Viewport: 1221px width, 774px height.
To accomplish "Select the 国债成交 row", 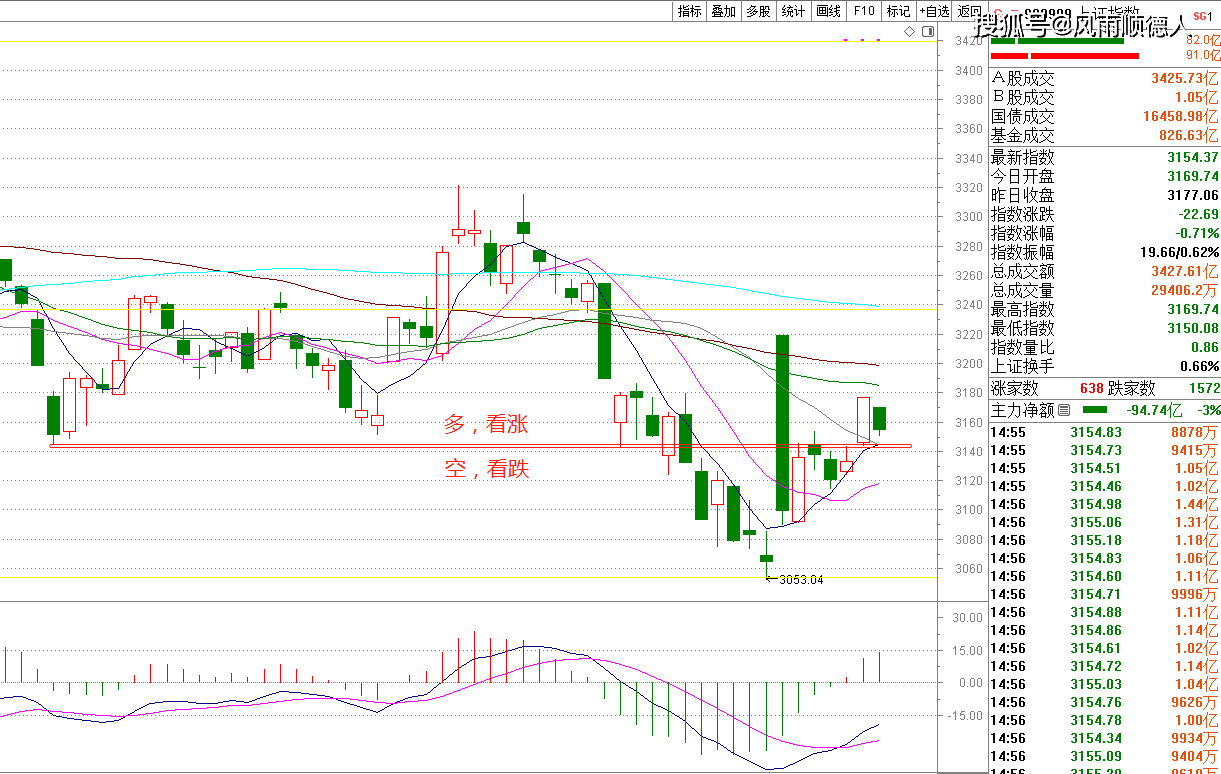I will click(1105, 116).
